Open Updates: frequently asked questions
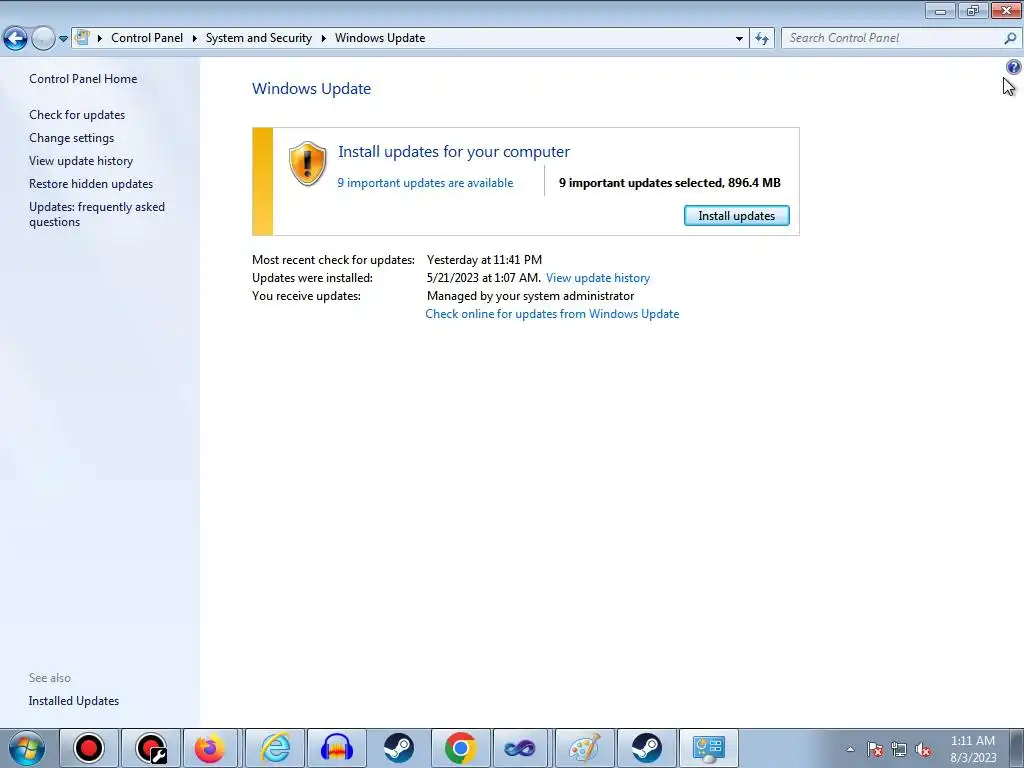This screenshot has height=768, width=1024. [x=97, y=214]
